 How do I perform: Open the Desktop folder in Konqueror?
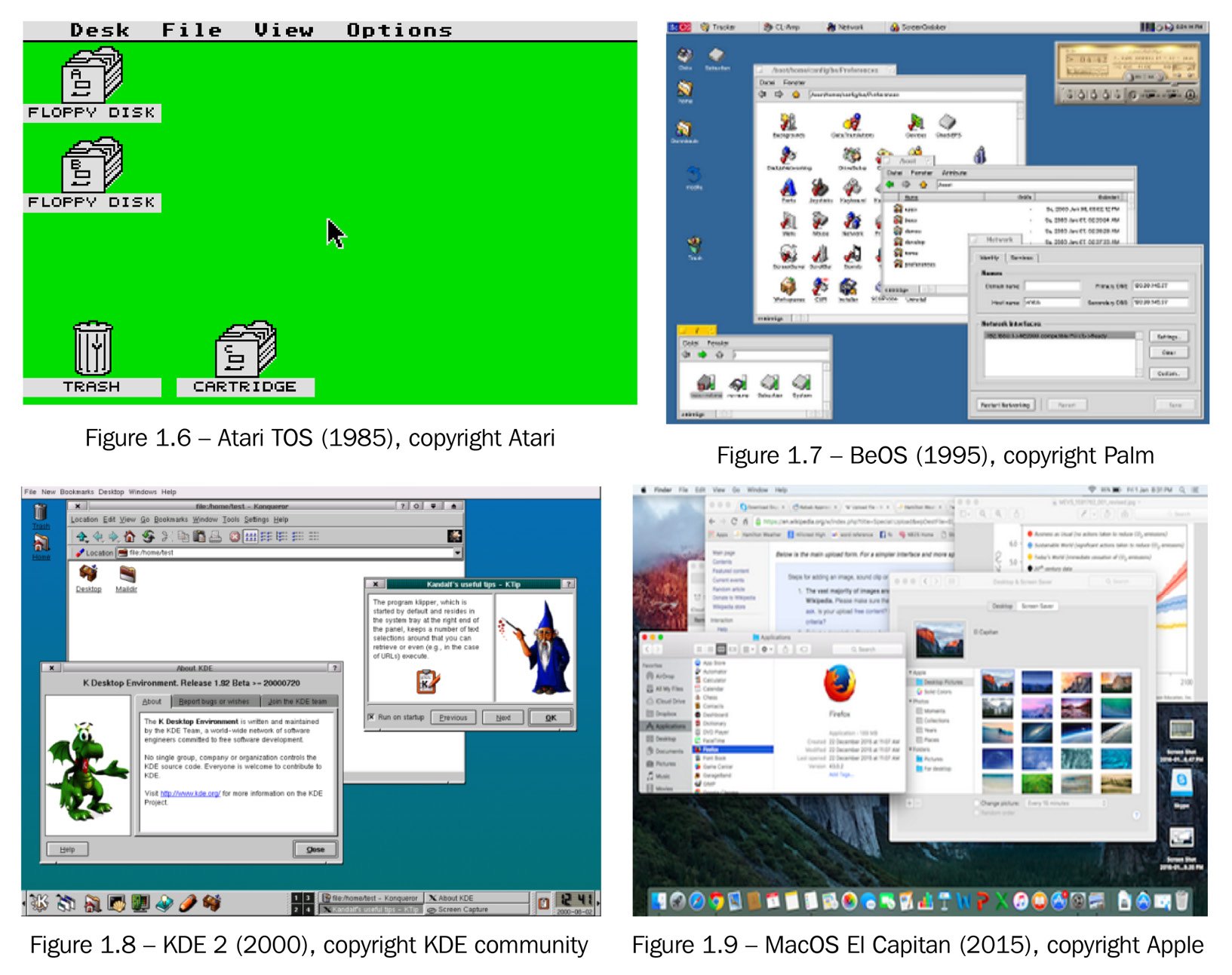click(88, 579)
